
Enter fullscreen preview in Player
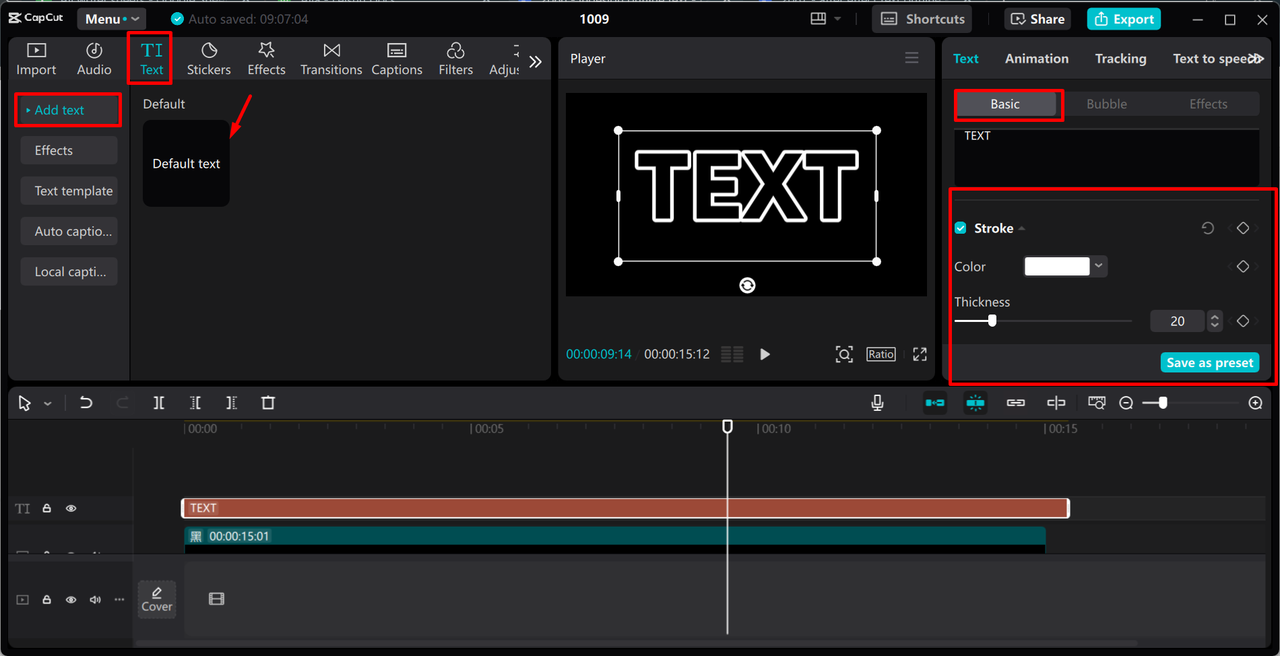point(920,354)
